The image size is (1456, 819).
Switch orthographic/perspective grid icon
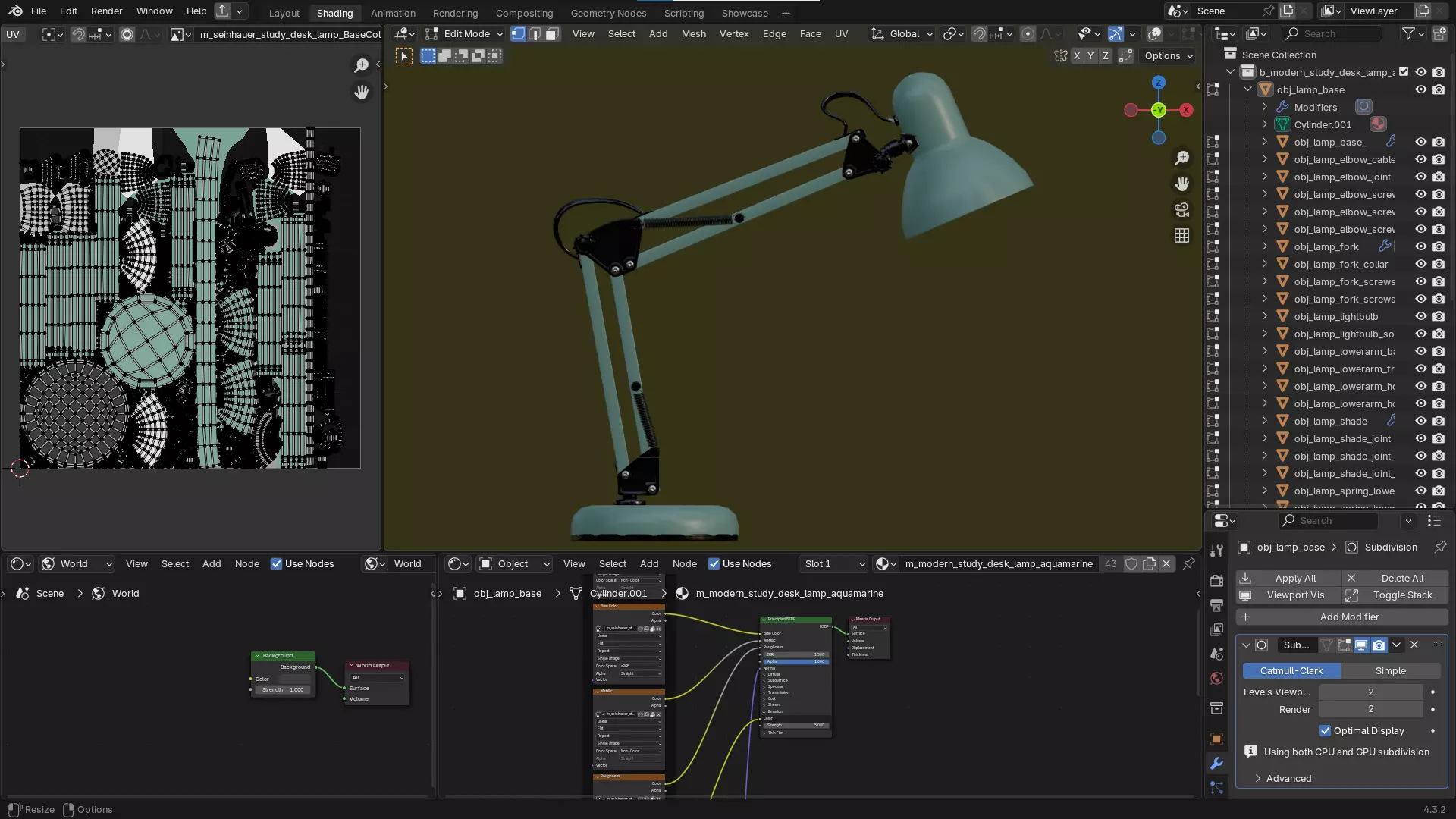pyautogui.click(x=1181, y=236)
